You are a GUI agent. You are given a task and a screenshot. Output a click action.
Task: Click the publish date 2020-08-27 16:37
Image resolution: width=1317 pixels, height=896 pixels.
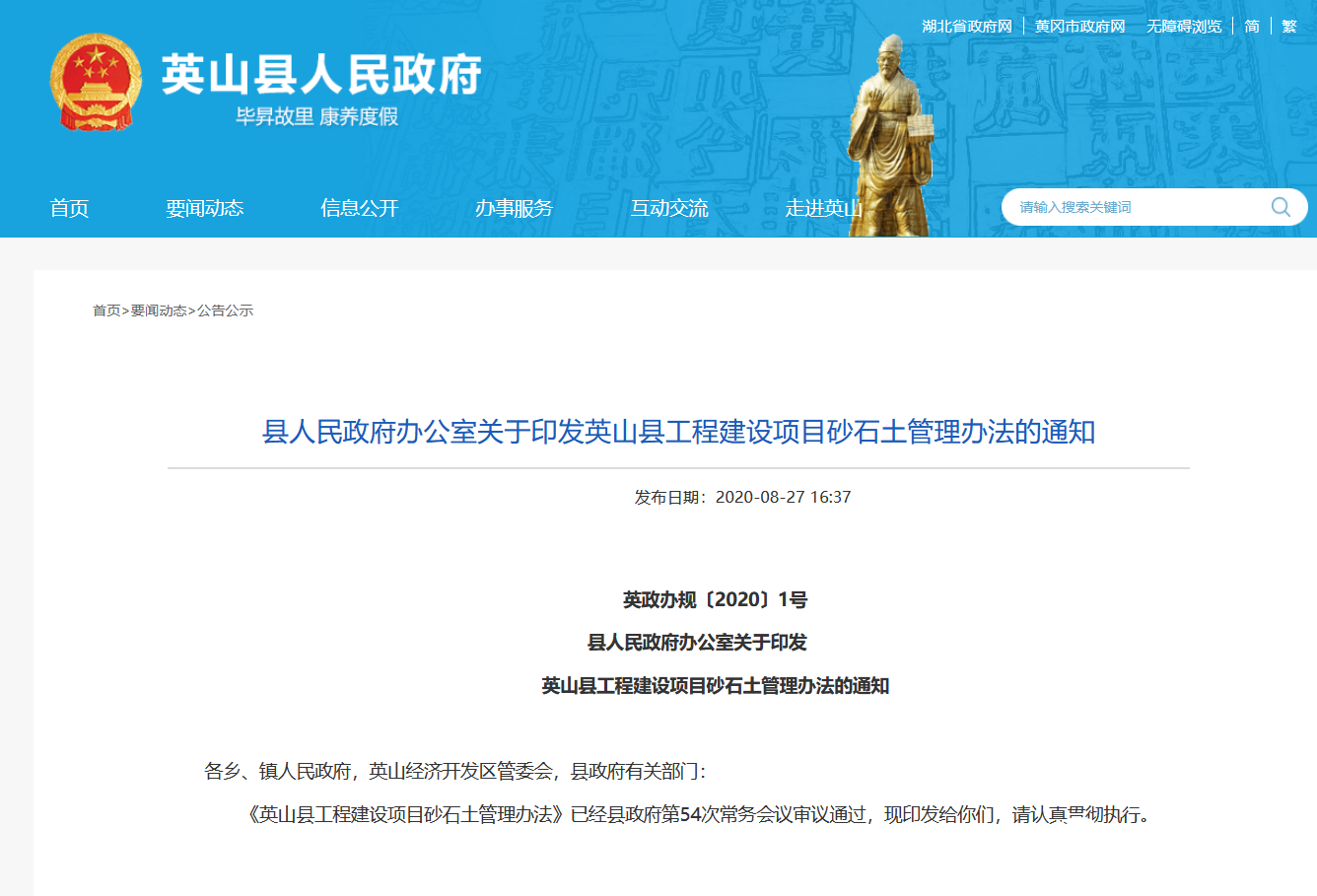pos(783,498)
